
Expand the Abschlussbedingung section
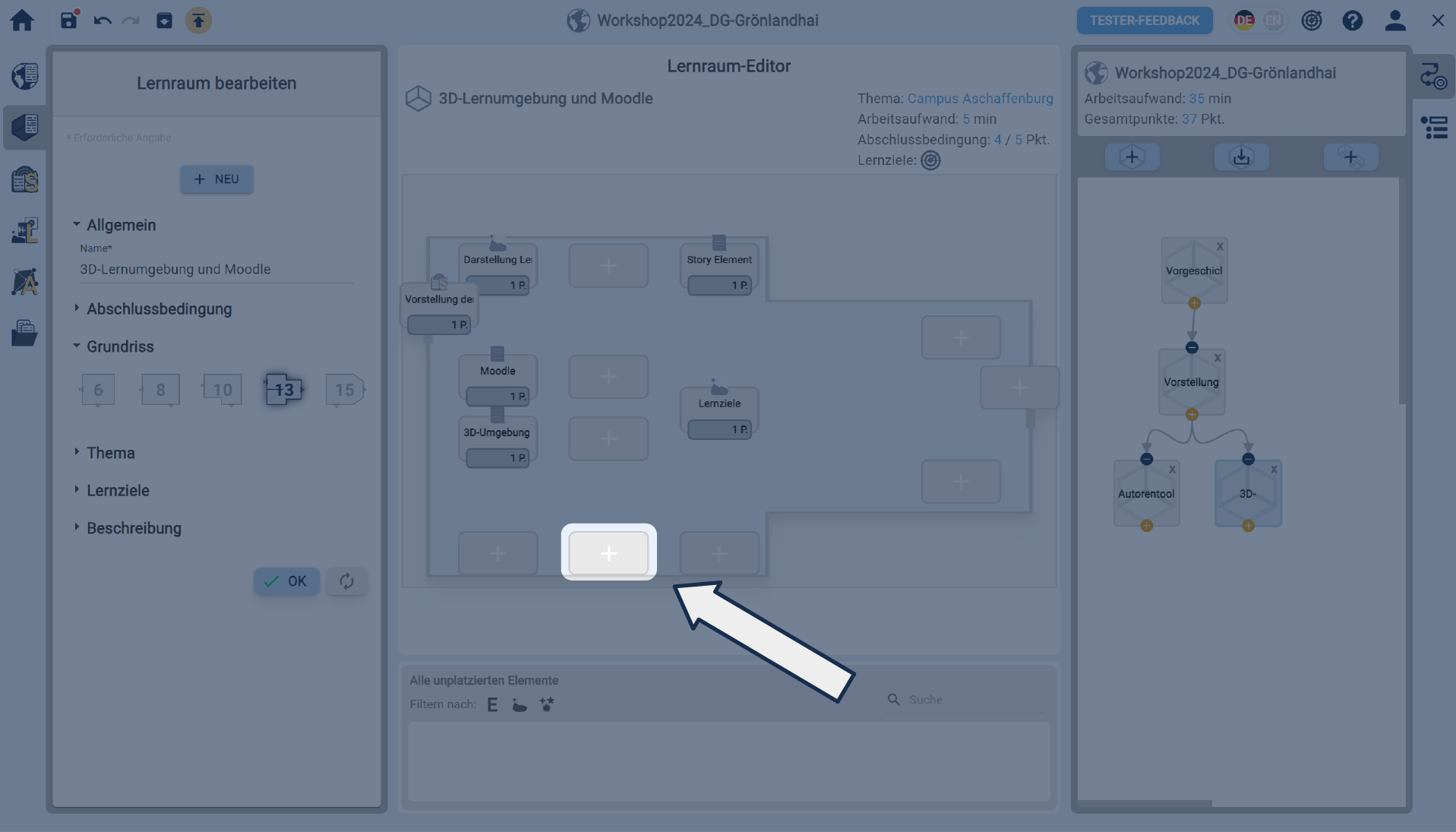[x=159, y=309]
